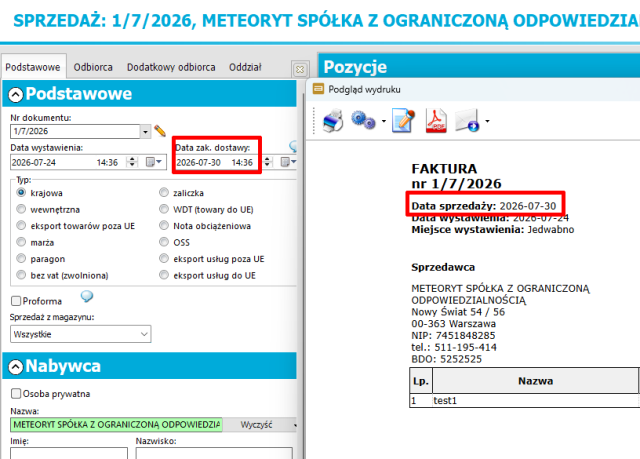Click the Imię input field
This screenshot has height=459, width=640.
[x=69, y=453]
